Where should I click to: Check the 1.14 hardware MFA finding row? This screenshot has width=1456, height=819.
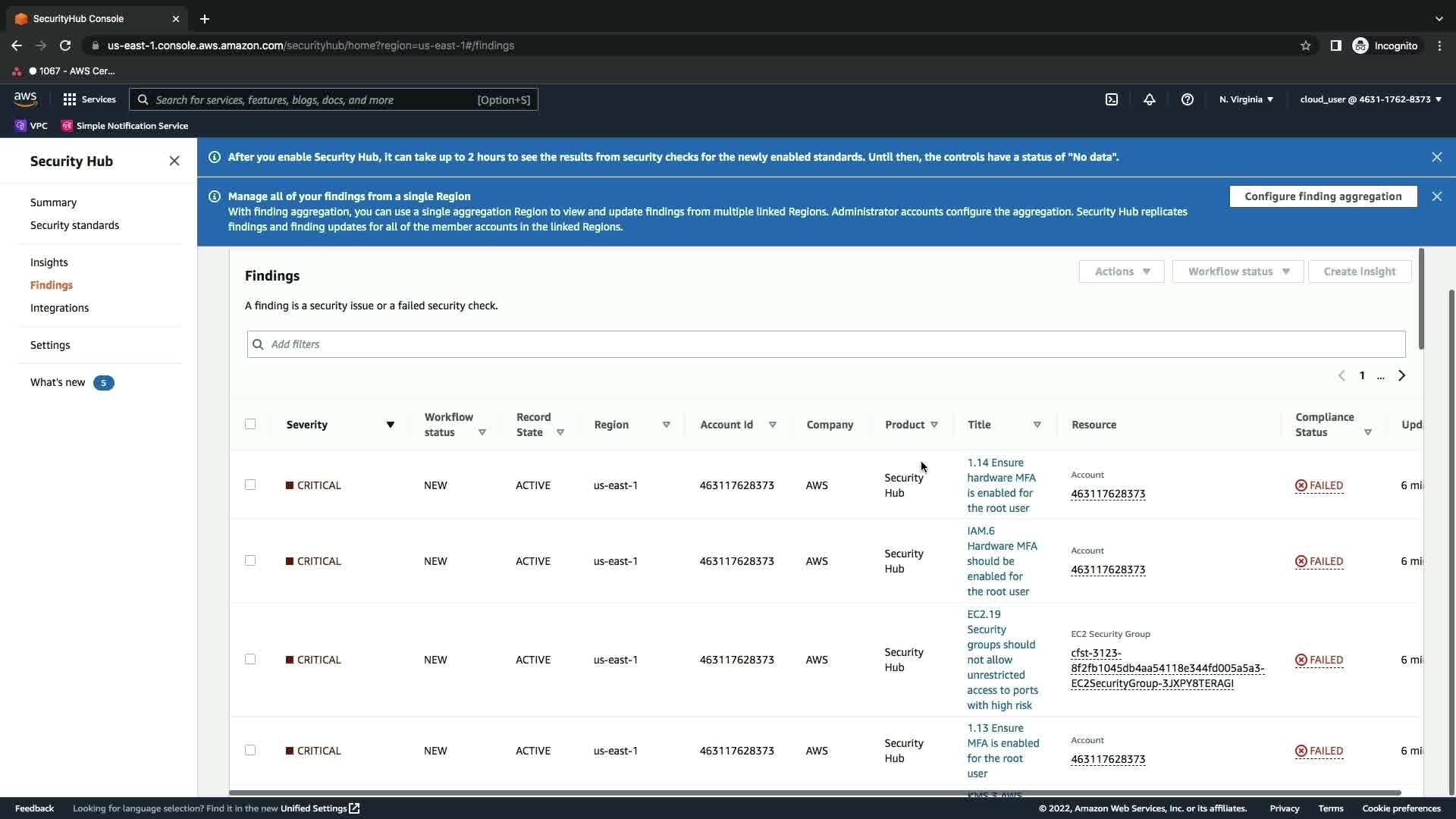point(250,485)
